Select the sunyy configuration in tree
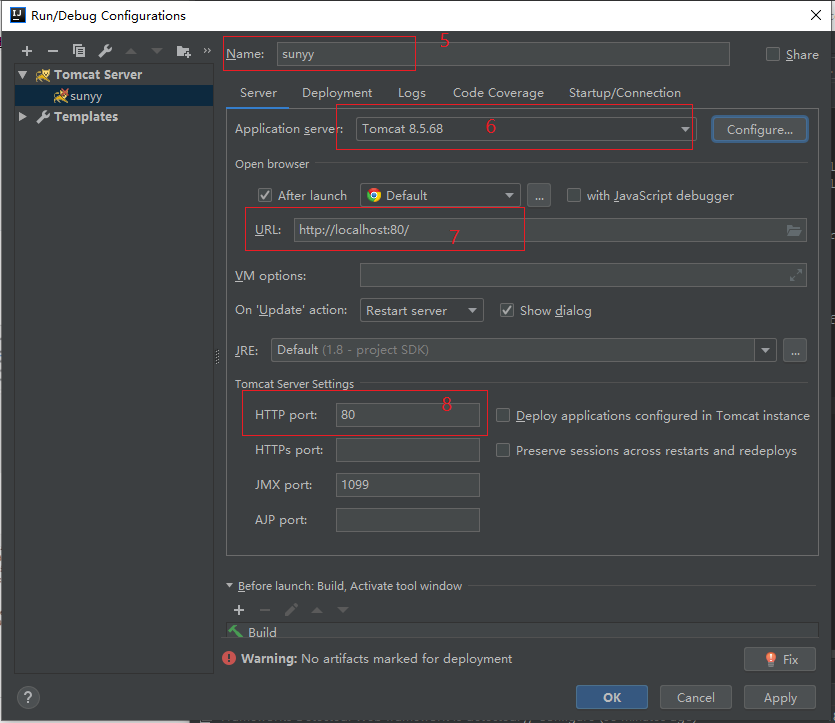The width and height of the screenshot is (835, 723). [x=85, y=96]
